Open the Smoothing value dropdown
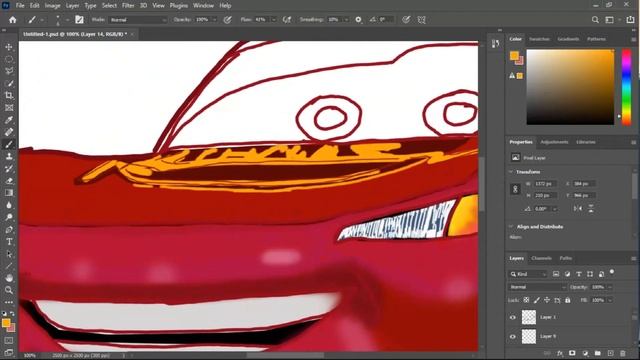This screenshot has height=360, width=640. point(346,20)
